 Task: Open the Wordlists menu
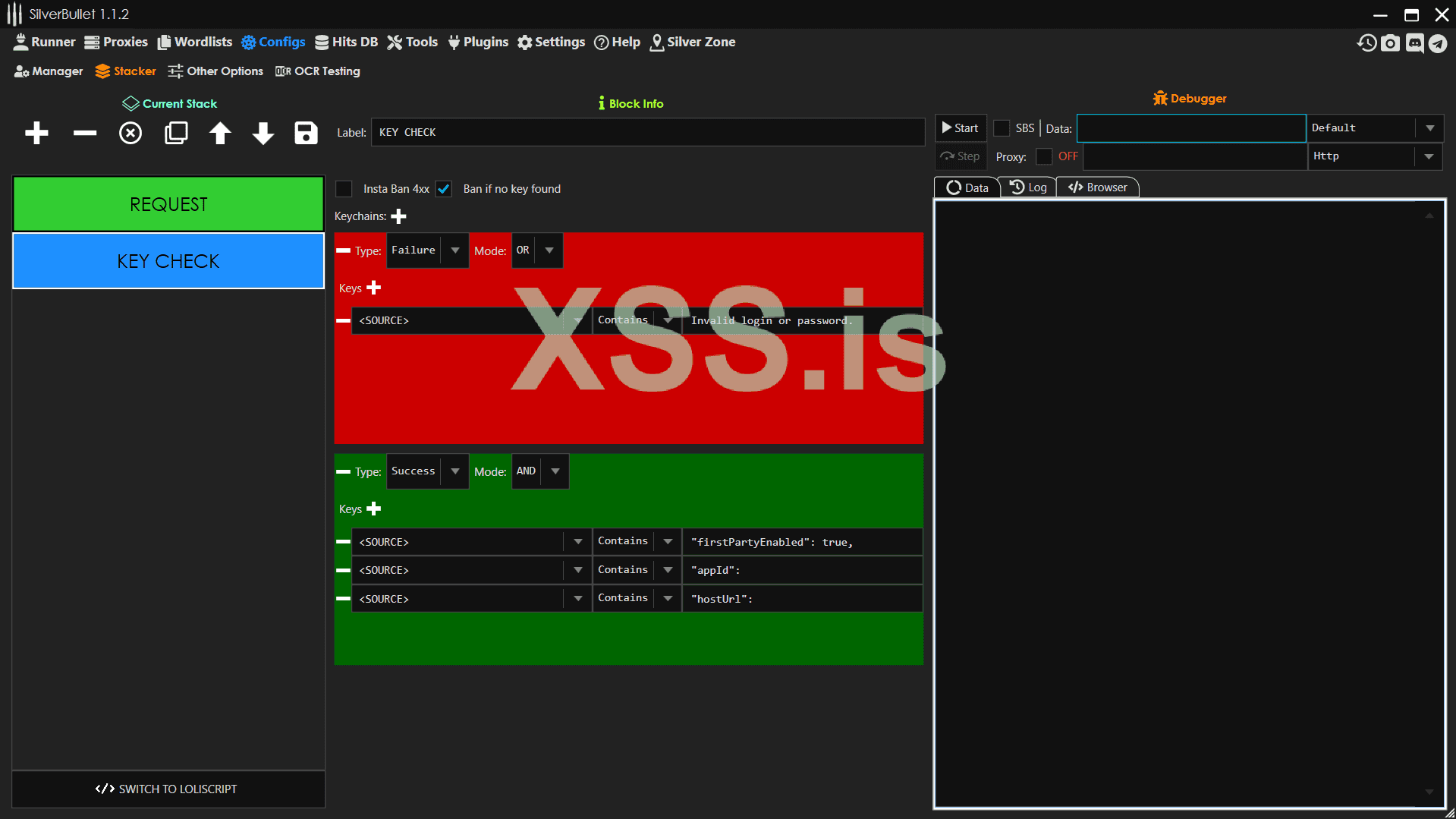(x=195, y=43)
